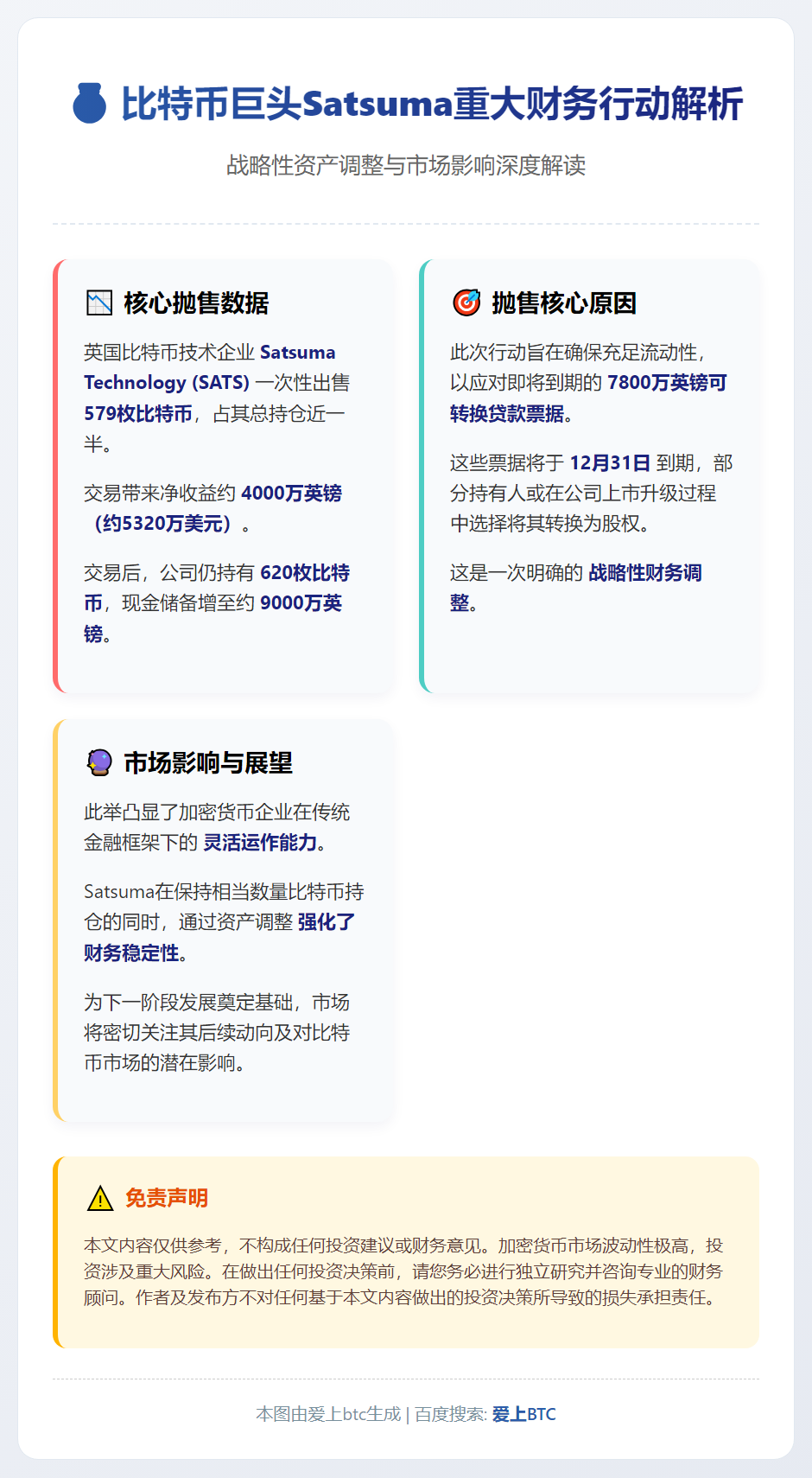The image size is (812, 1478).
Task: Click the bold text 7800万英镑可转换贷款票据
Action: coord(588,398)
